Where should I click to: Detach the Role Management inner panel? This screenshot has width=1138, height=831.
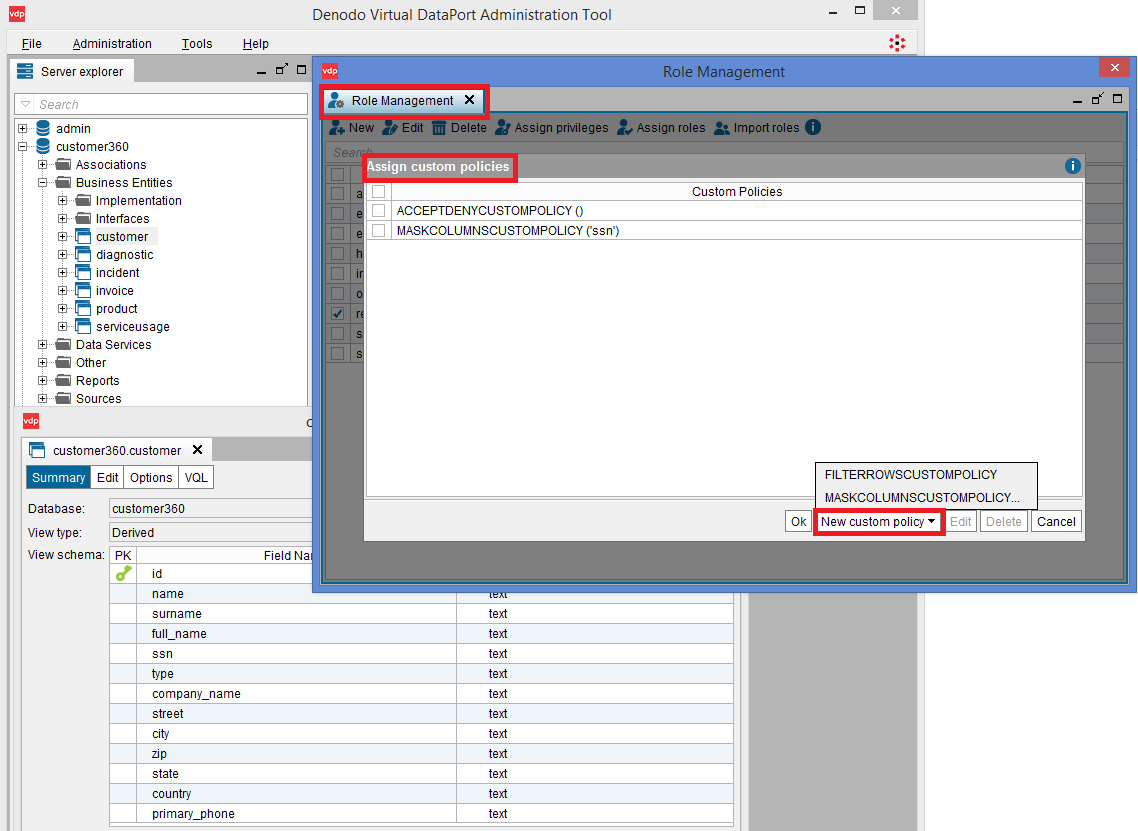[1097, 99]
